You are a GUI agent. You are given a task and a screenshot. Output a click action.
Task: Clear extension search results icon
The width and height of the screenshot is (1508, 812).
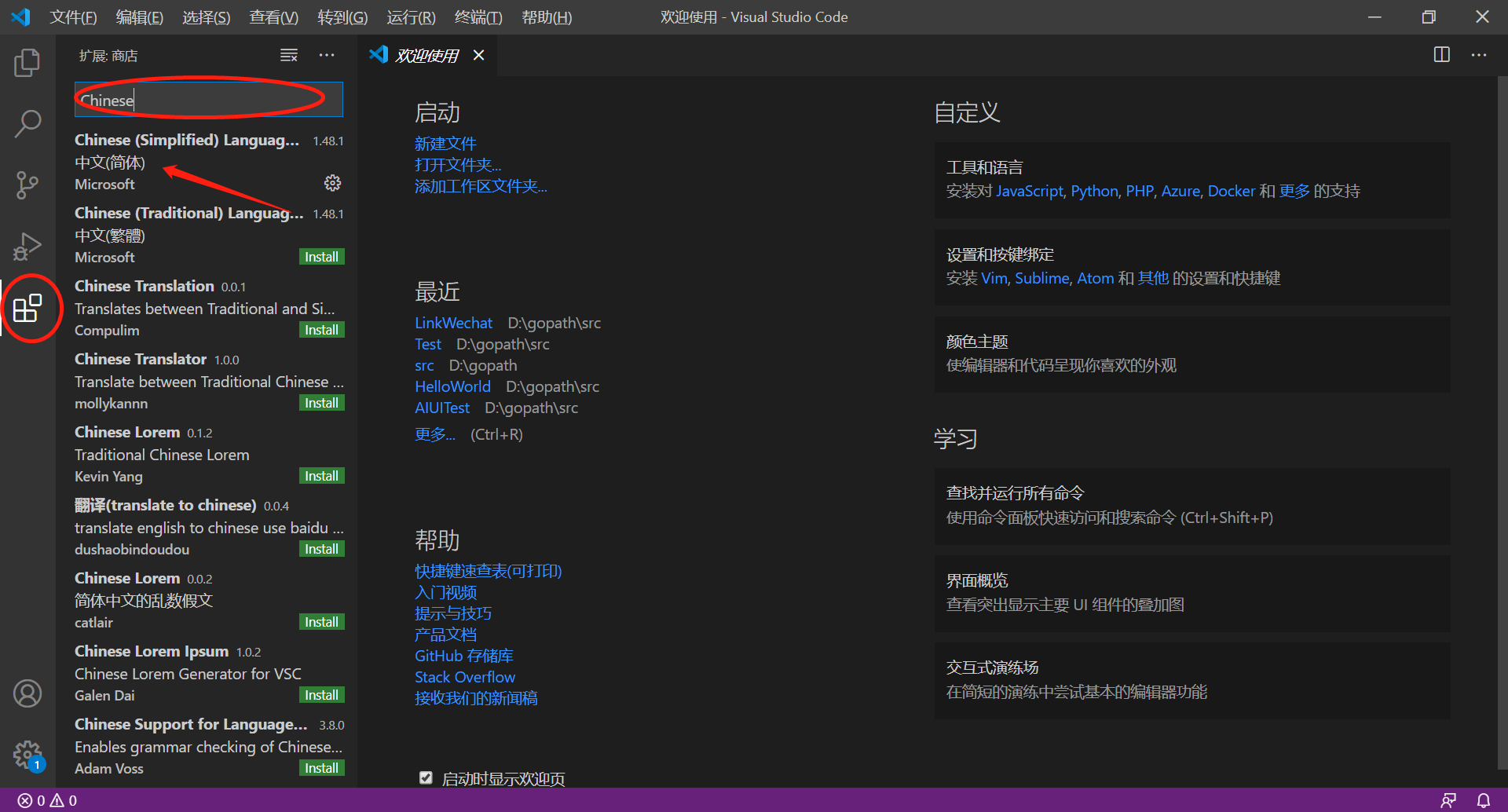(x=289, y=55)
